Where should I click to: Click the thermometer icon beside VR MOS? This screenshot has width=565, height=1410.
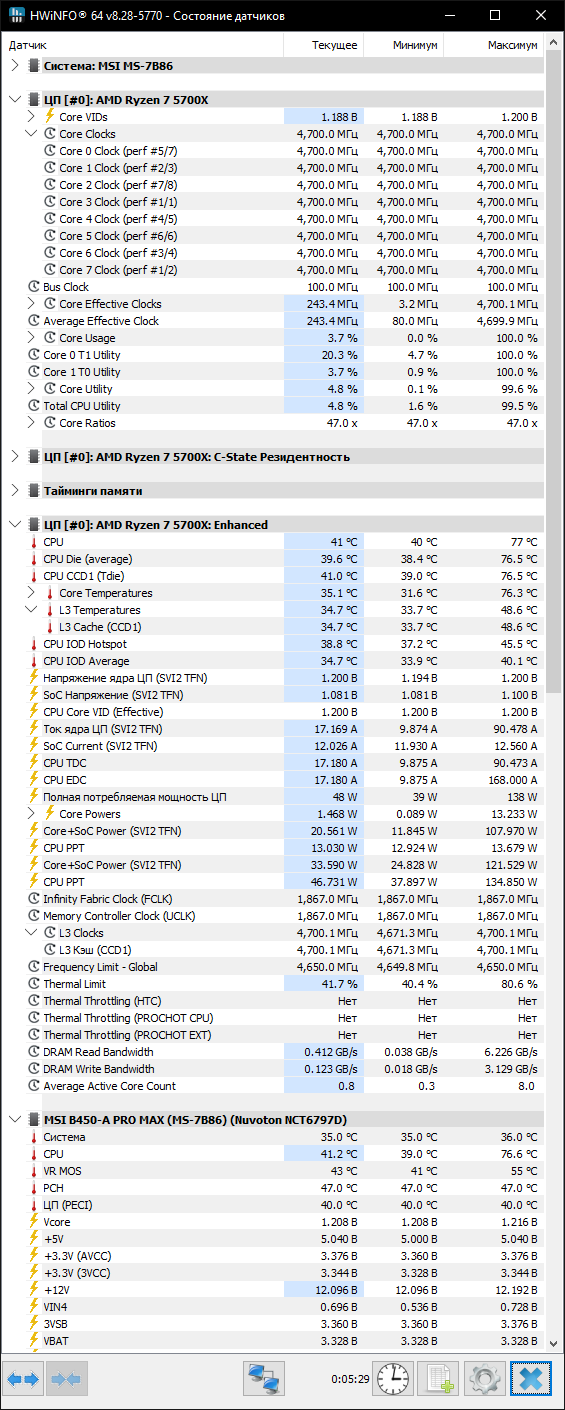click(34, 1171)
